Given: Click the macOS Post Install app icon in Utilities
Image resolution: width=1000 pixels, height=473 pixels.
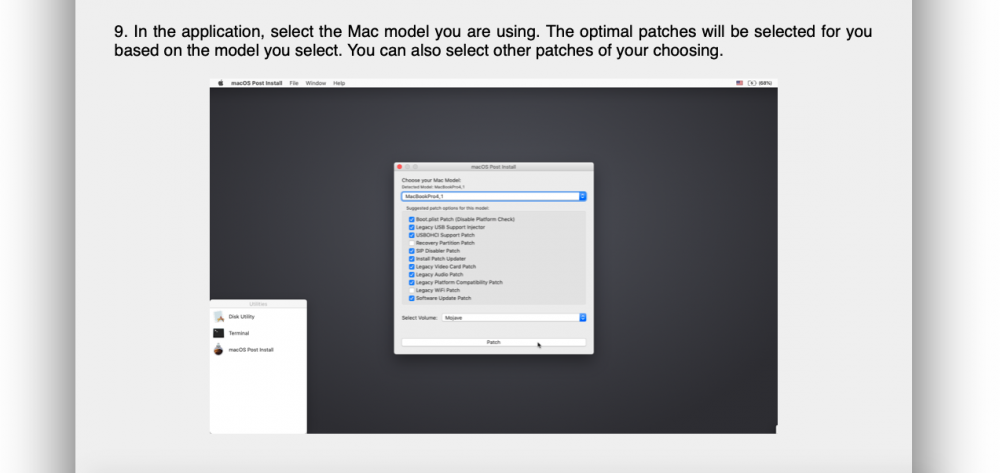Looking at the screenshot, I should coord(219,350).
